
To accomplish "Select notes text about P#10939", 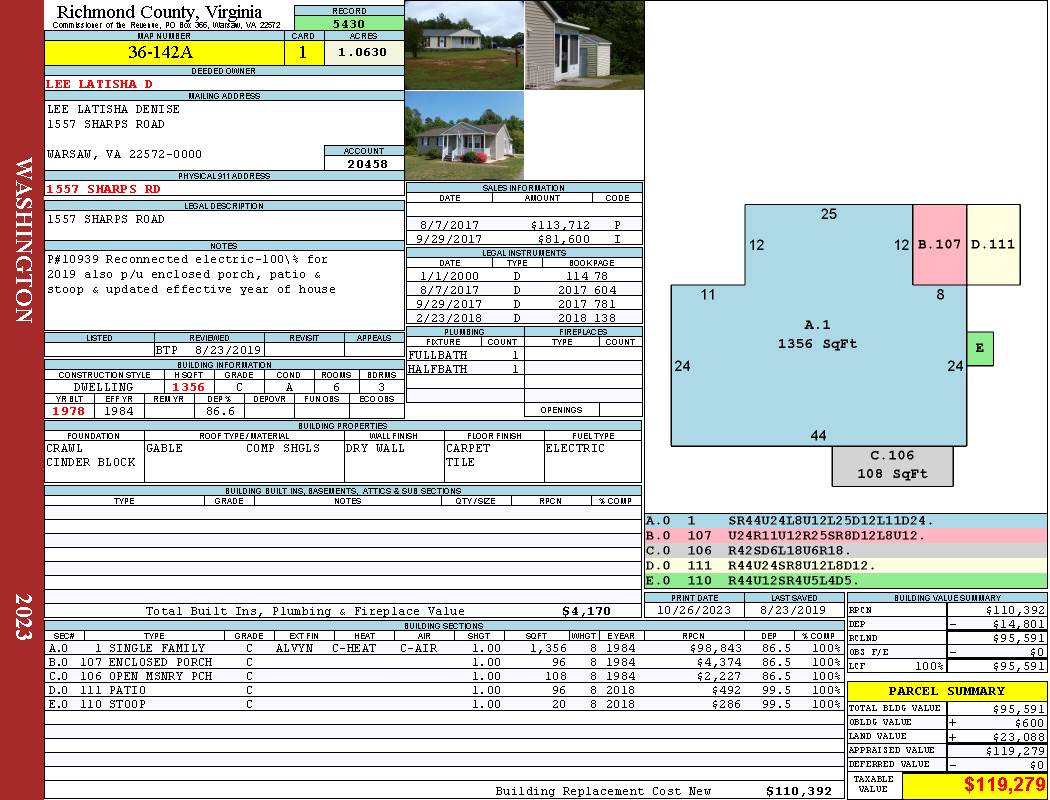I will coord(191,274).
